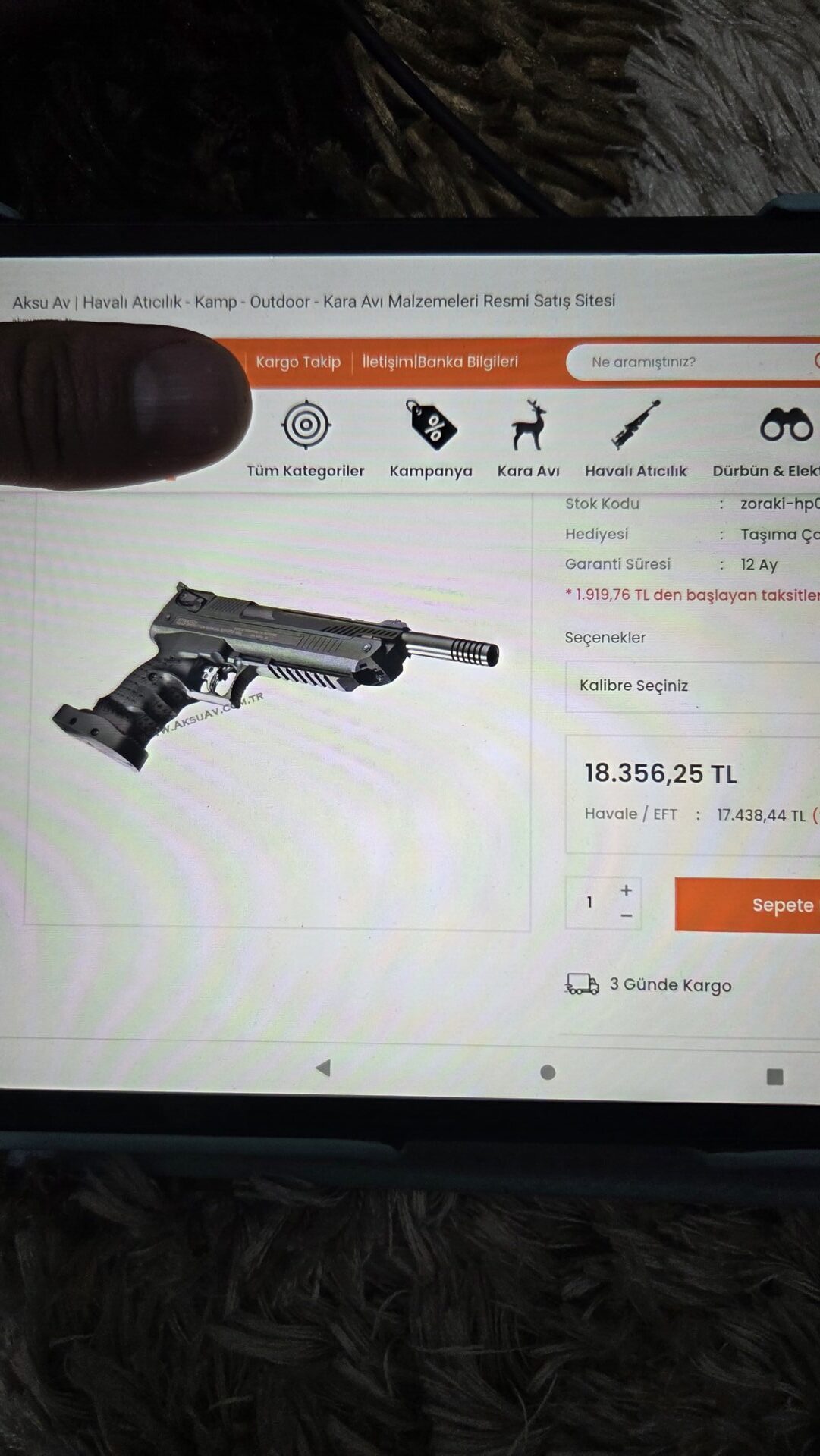Screen dimensions: 820x1456
Task: Click Havalı Atıcılık category label
Action: (x=636, y=471)
